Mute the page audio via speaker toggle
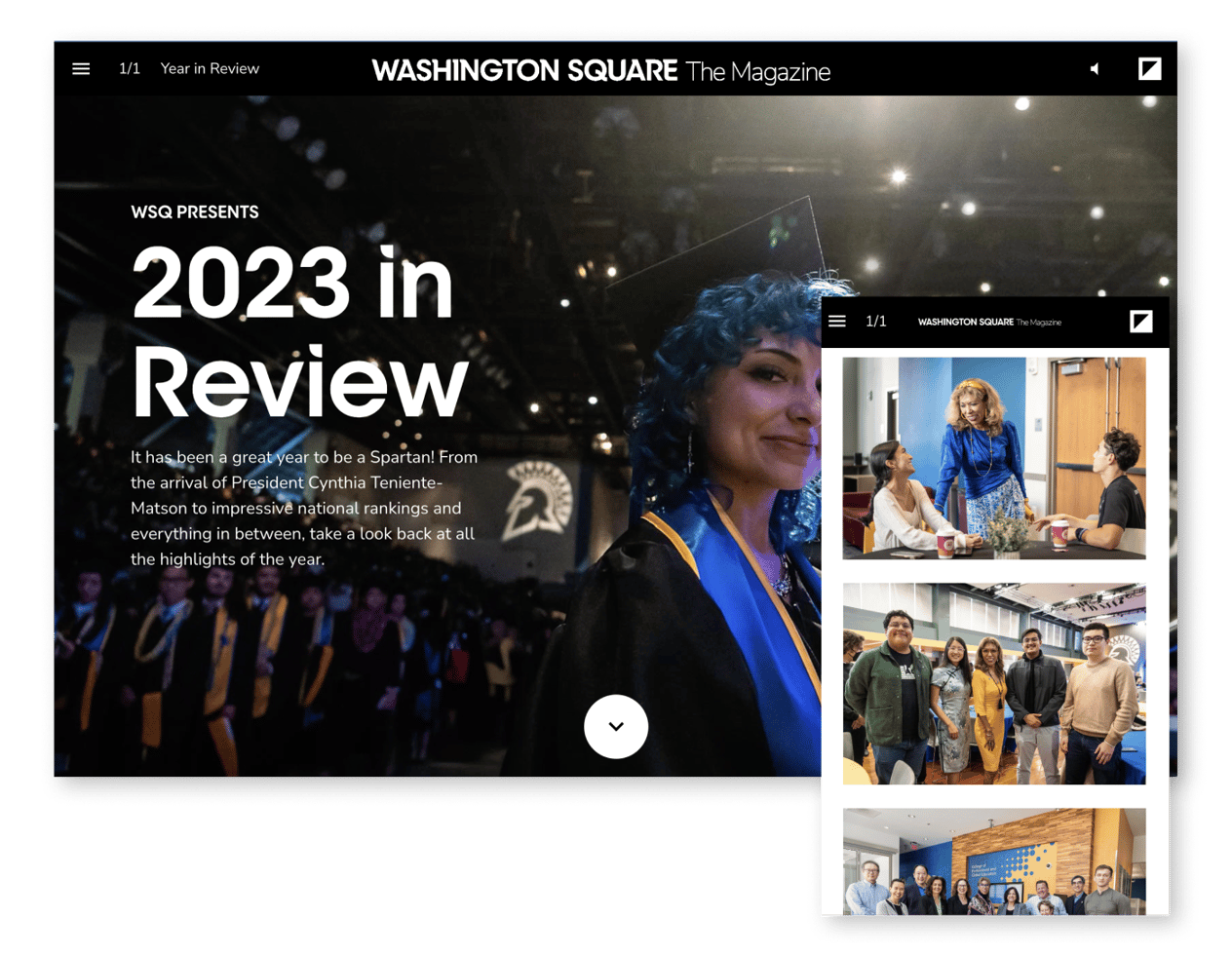1232x956 pixels. pos(1094,68)
